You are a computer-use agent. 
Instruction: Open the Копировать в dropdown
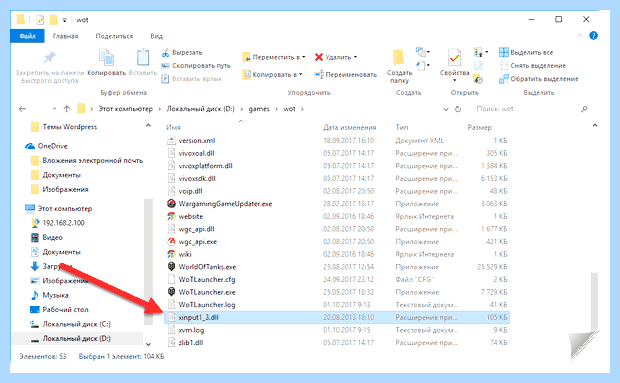click(x=273, y=74)
